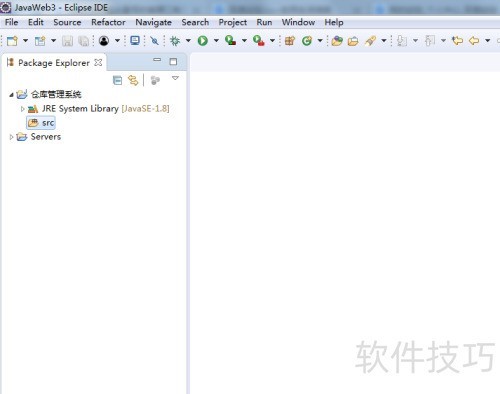Expand the JRE System Library node
Viewport: 500px width, 394px height.
tap(22, 109)
